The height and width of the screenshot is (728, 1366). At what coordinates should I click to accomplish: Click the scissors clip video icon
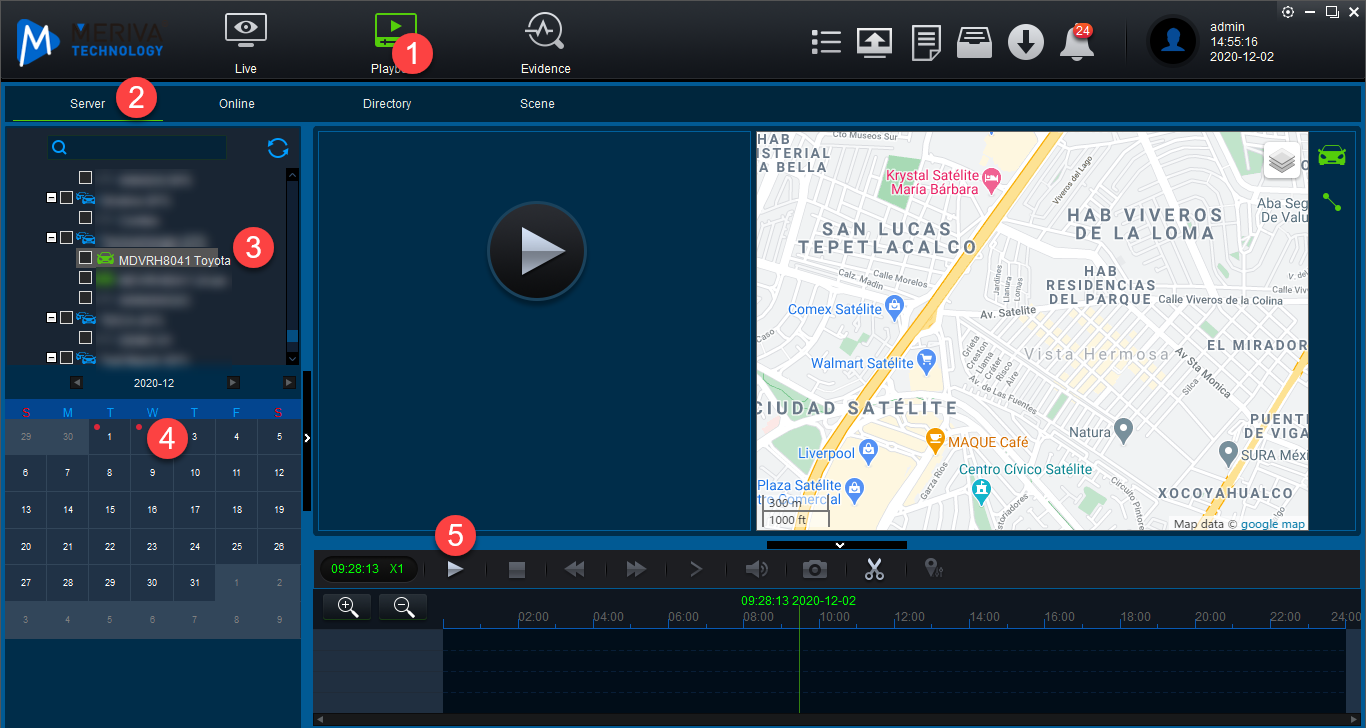874,569
